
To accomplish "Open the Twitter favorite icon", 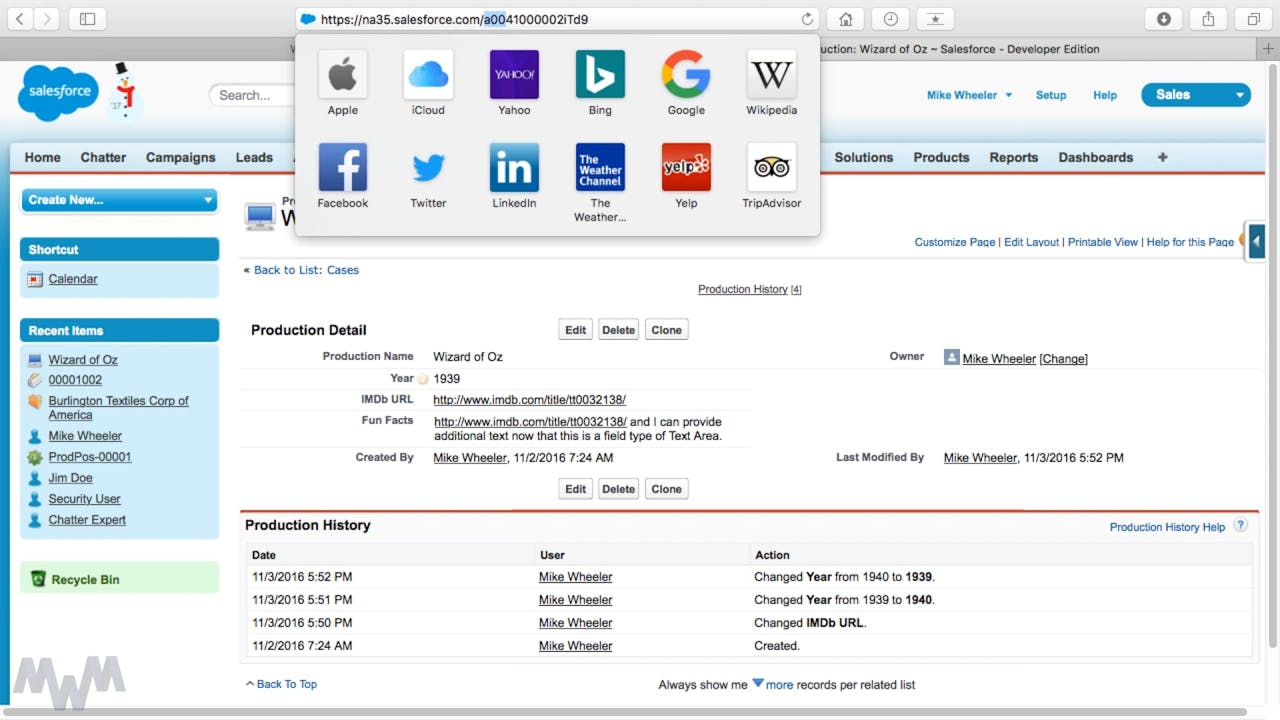I will click(428, 167).
